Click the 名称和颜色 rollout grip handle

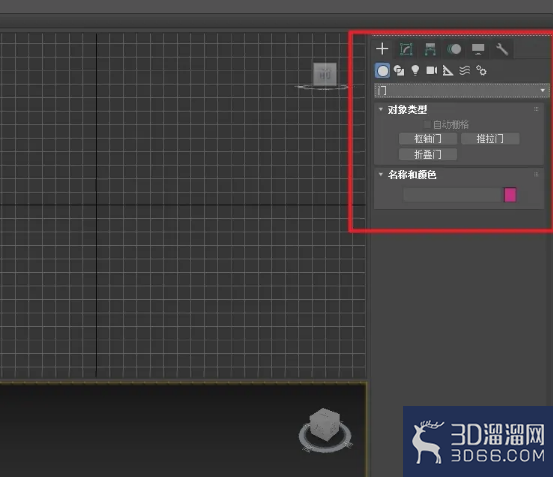coord(536,174)
